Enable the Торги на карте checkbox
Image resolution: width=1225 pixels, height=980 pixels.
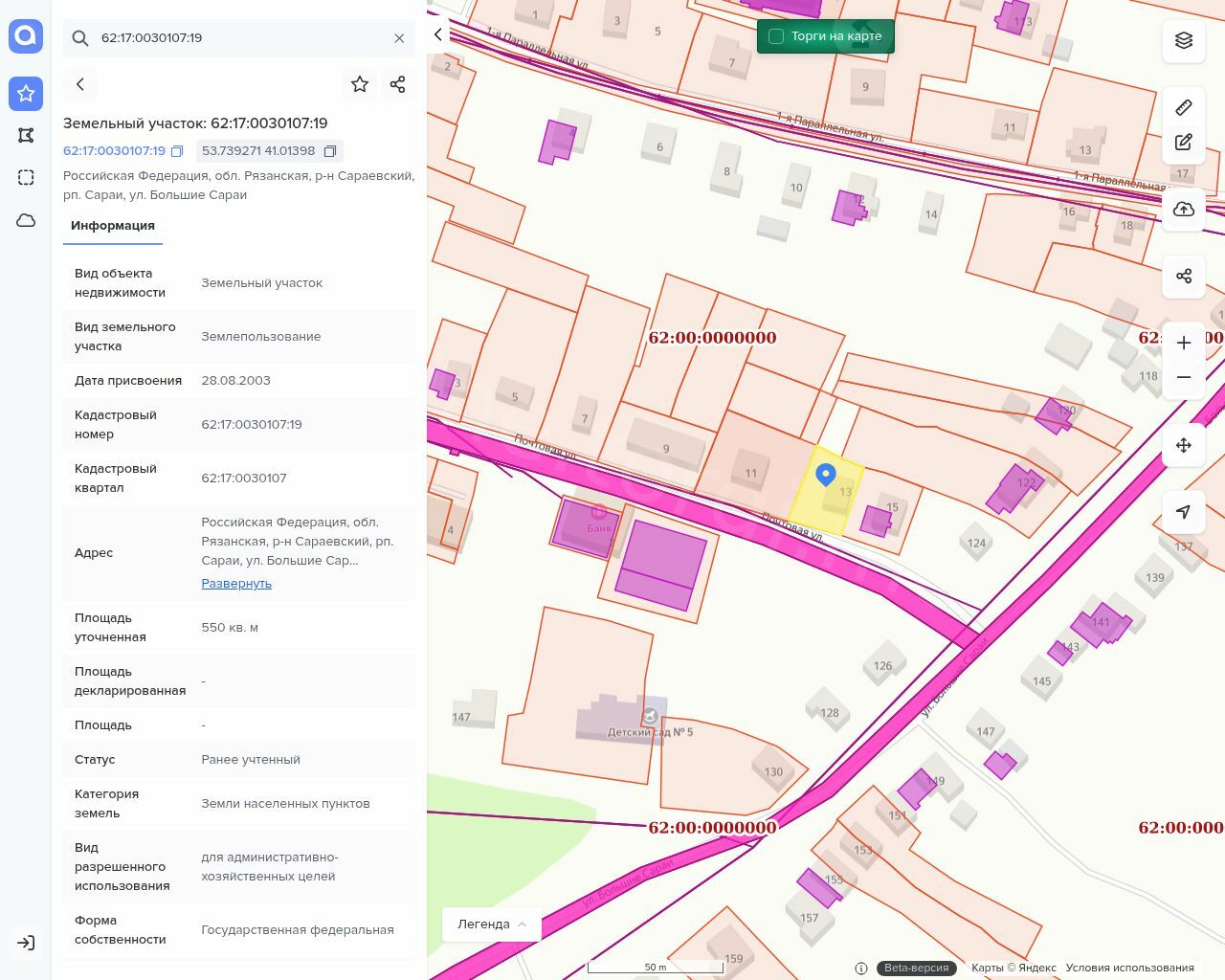(776, 36)
